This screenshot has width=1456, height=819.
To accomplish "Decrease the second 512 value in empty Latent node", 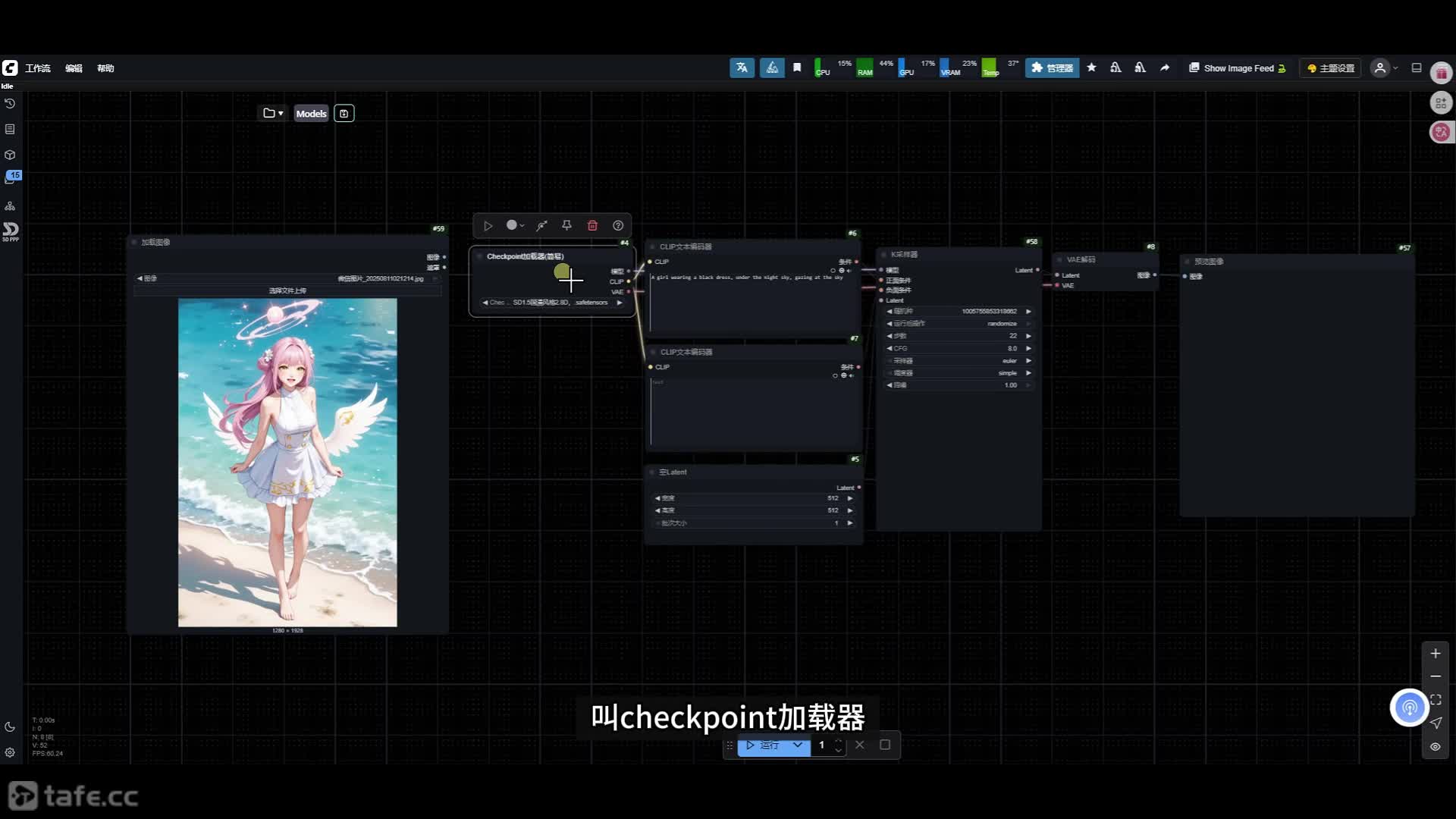I will [x=657, y=510].
